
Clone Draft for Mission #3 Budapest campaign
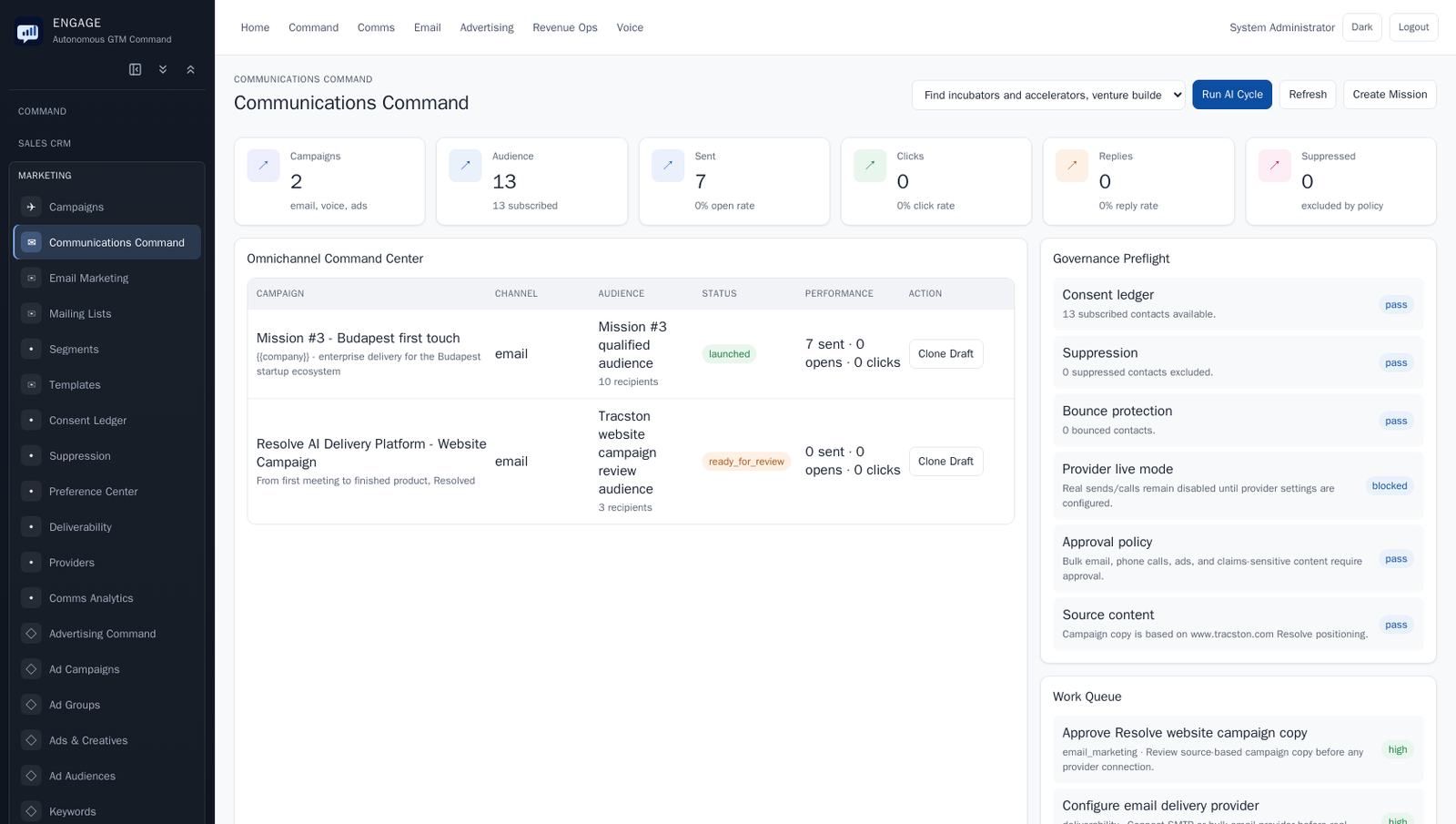click(945, 354)
